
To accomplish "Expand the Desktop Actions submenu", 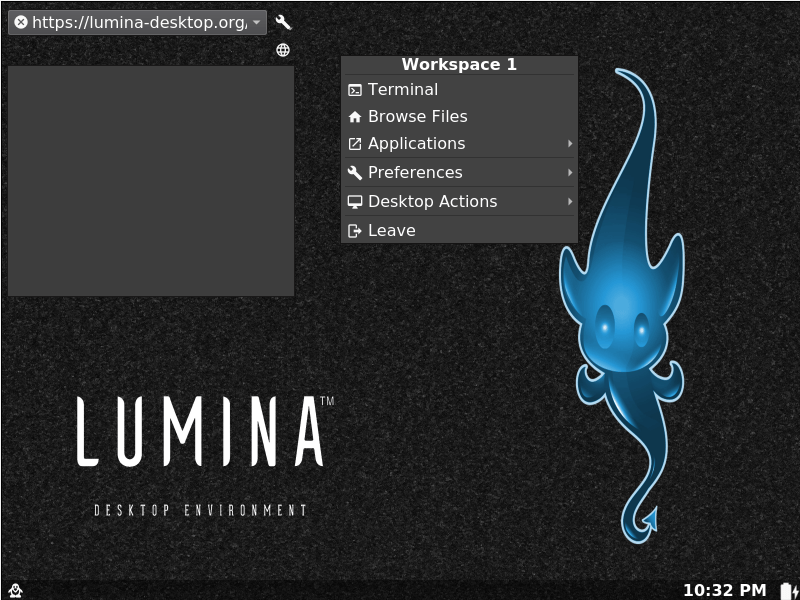I will pyautogui.click(x=459, y=202).
